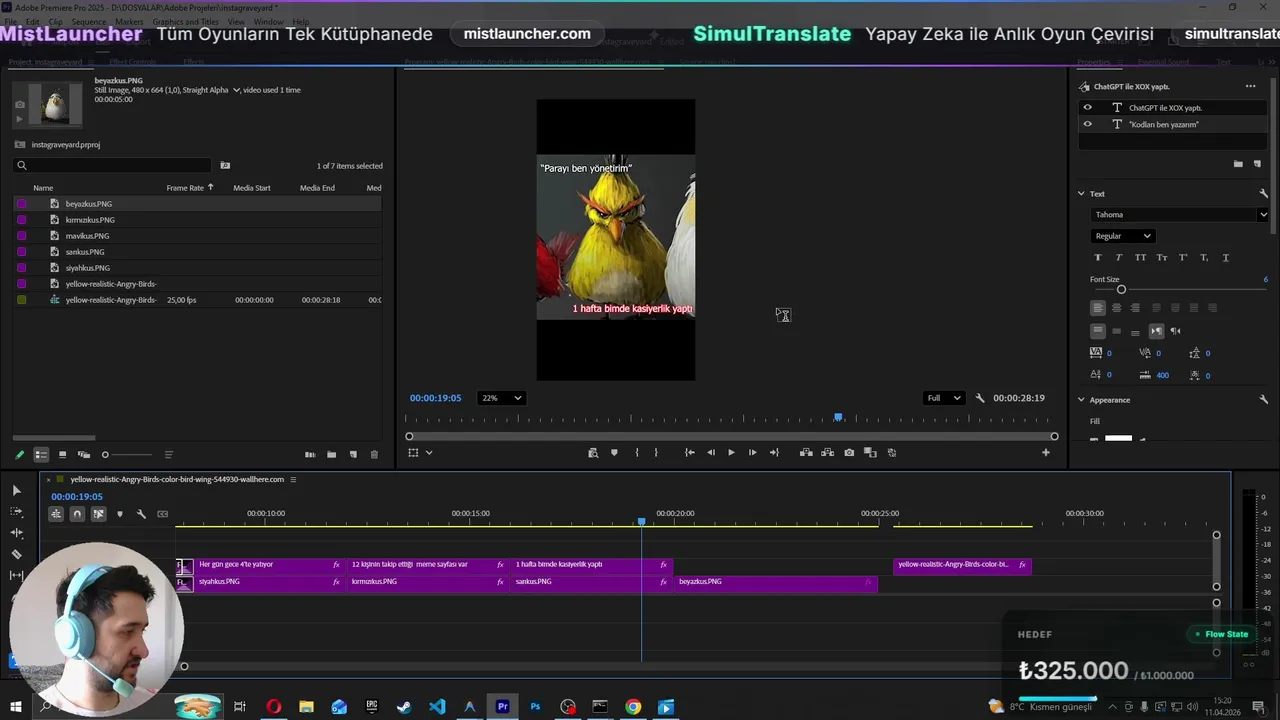Select the Ripple Edit tool
1280x720 pixels.
[16, 532]
